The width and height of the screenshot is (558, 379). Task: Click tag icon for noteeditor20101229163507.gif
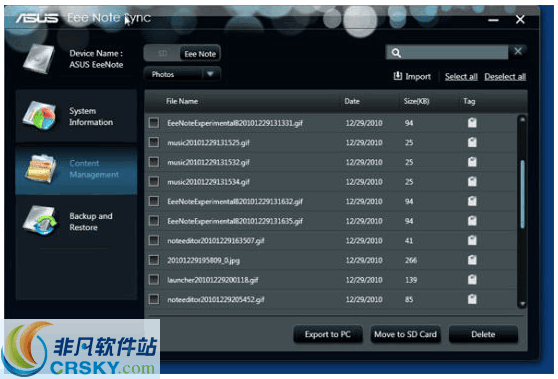tap(472, 240)
